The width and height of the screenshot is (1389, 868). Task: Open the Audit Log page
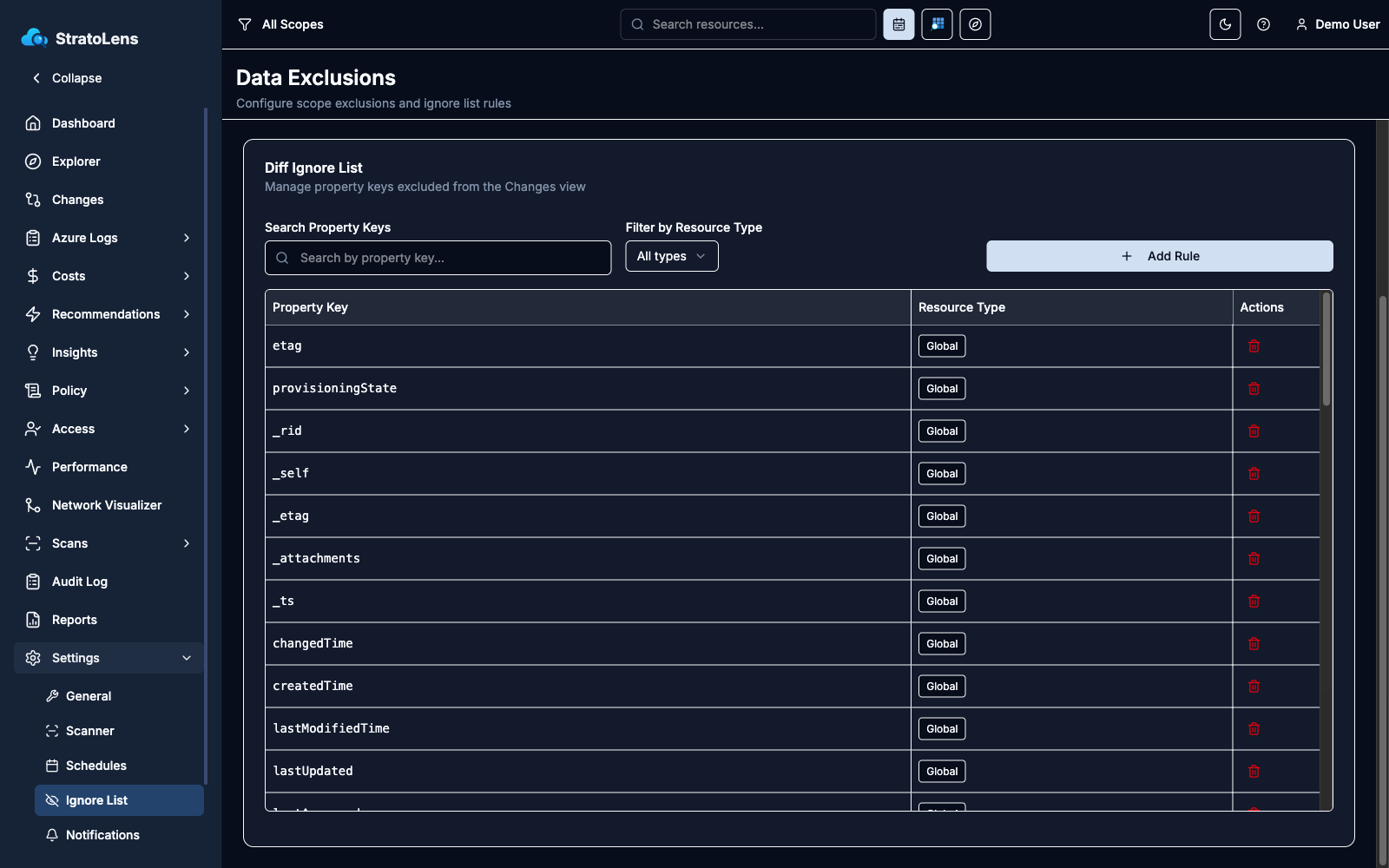pyautogui.click(x=109, y=582)
